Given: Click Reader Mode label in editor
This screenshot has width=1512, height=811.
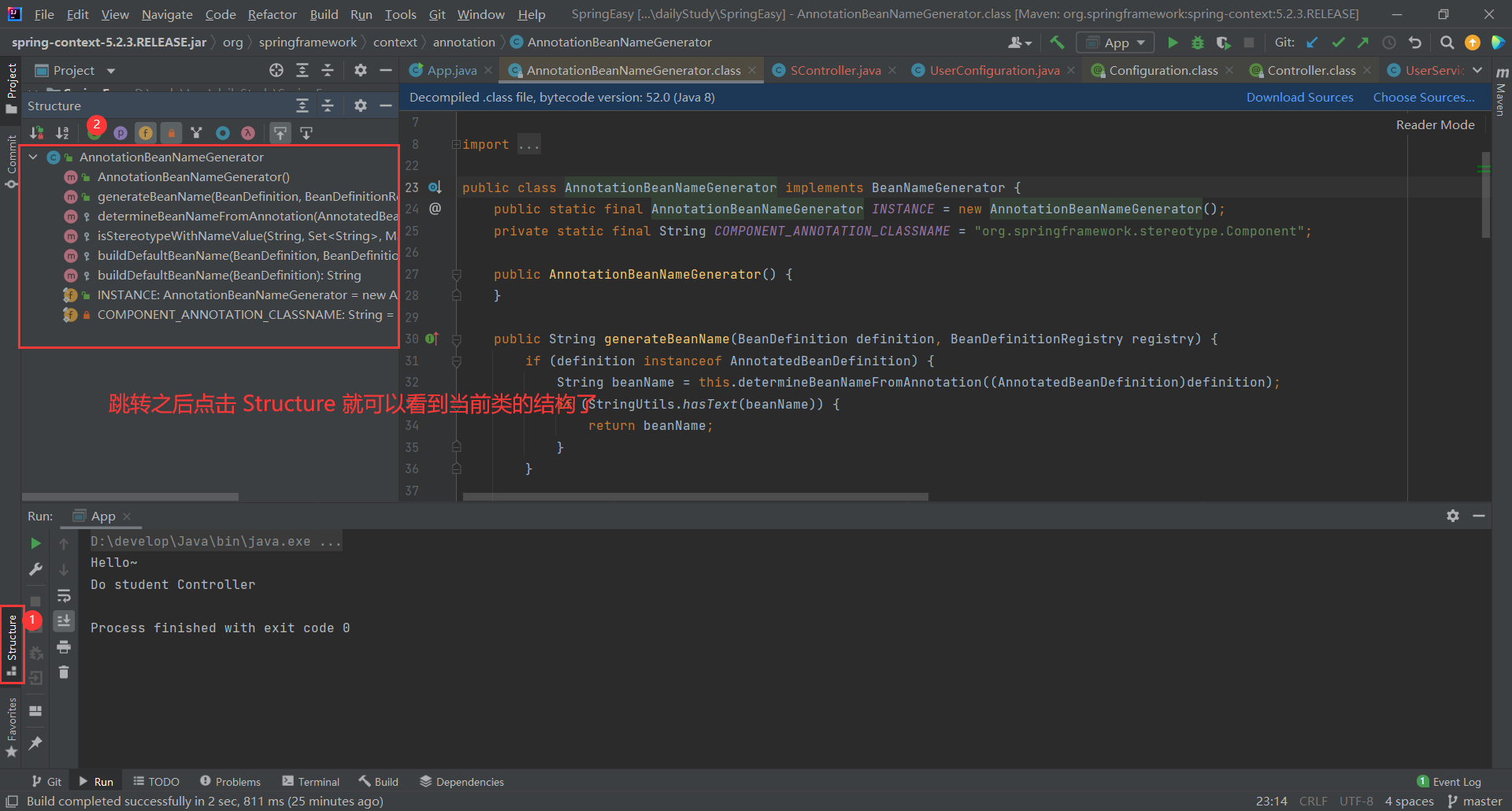Looking at the screenshot, I should [1435, 125].
